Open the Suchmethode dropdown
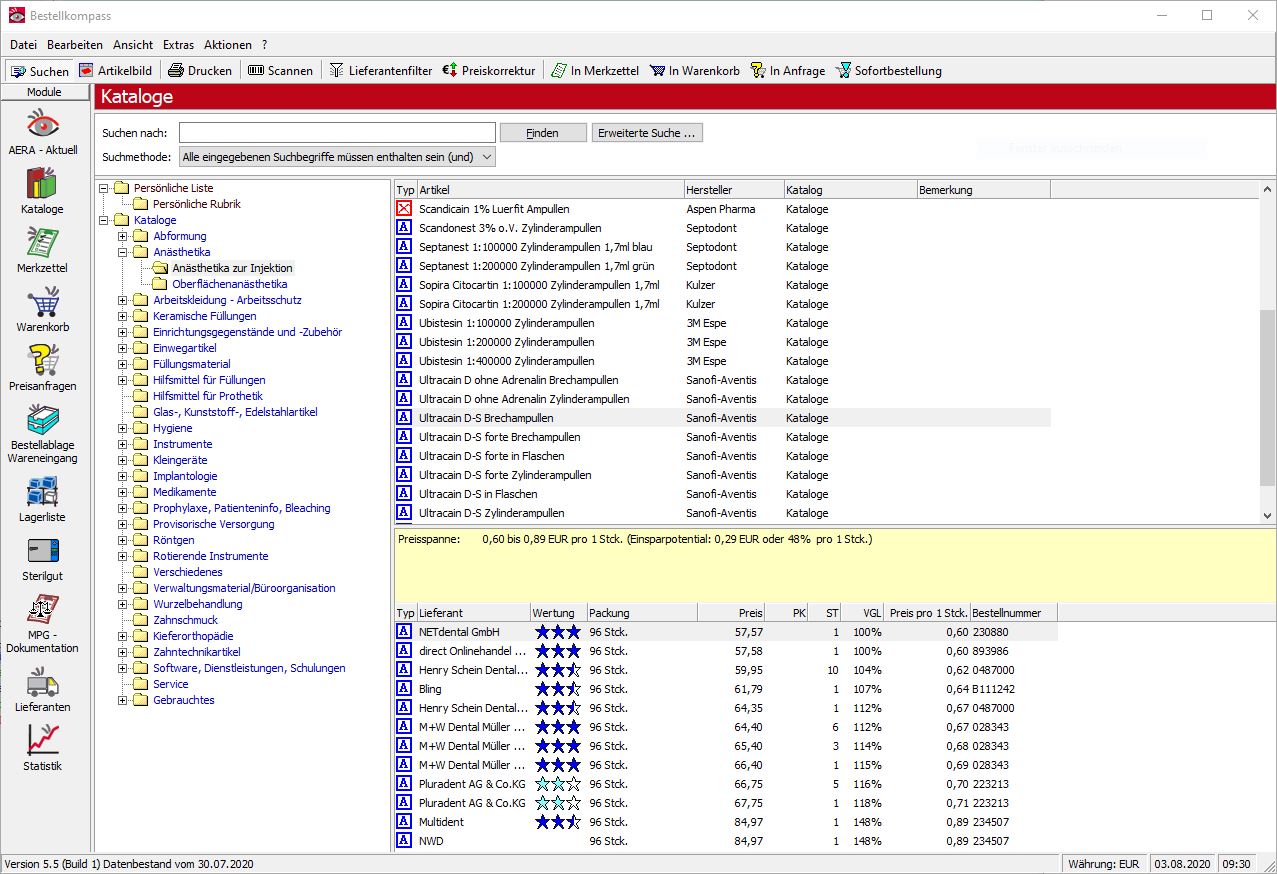The image size is (1277, 874). point(337,157)
